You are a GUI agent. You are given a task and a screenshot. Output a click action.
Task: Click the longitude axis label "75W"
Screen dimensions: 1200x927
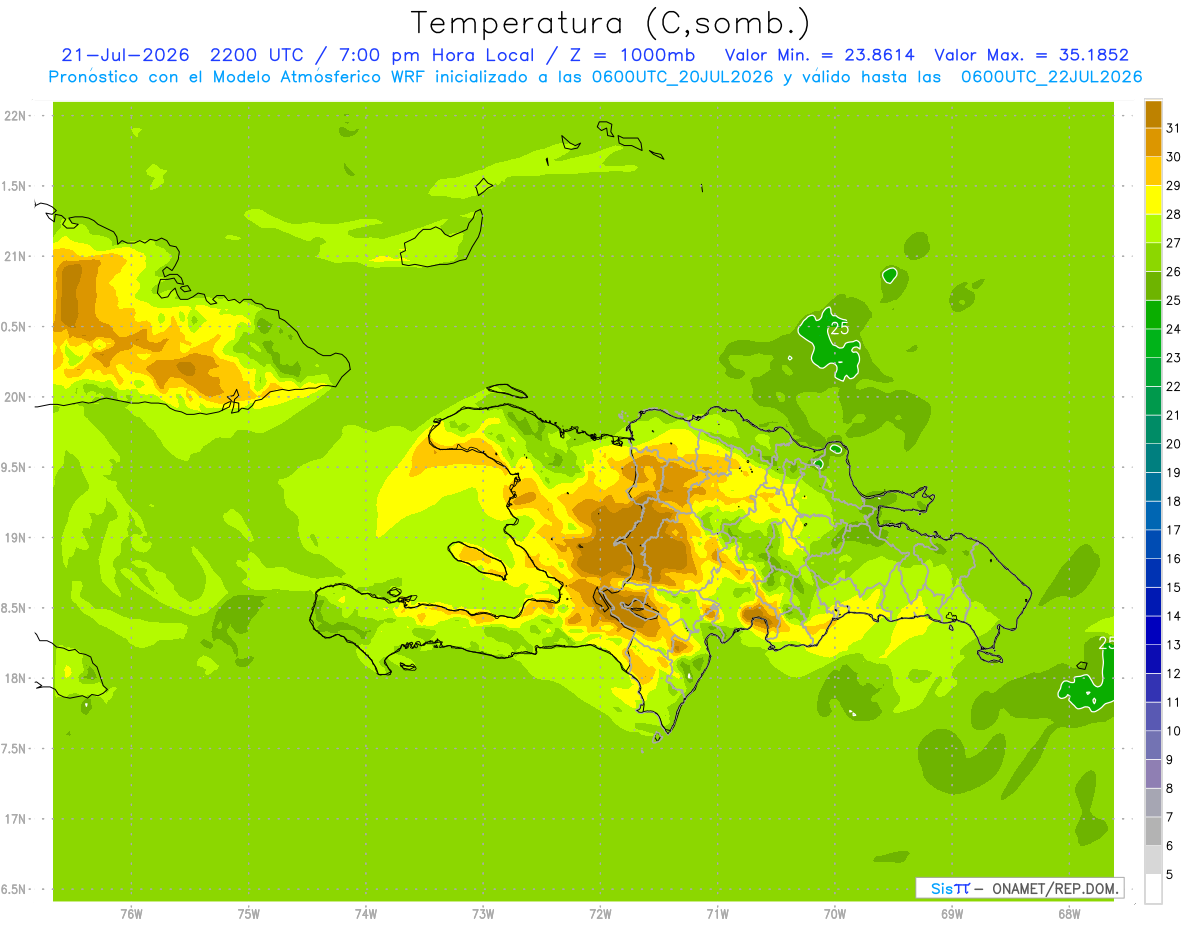[x=249, y=913]
